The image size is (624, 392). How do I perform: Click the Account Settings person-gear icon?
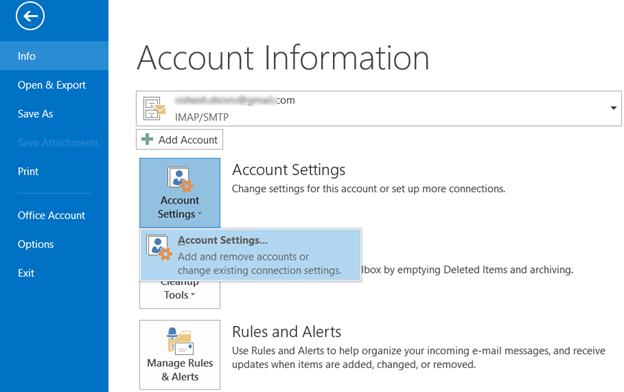tap(180, 179)
